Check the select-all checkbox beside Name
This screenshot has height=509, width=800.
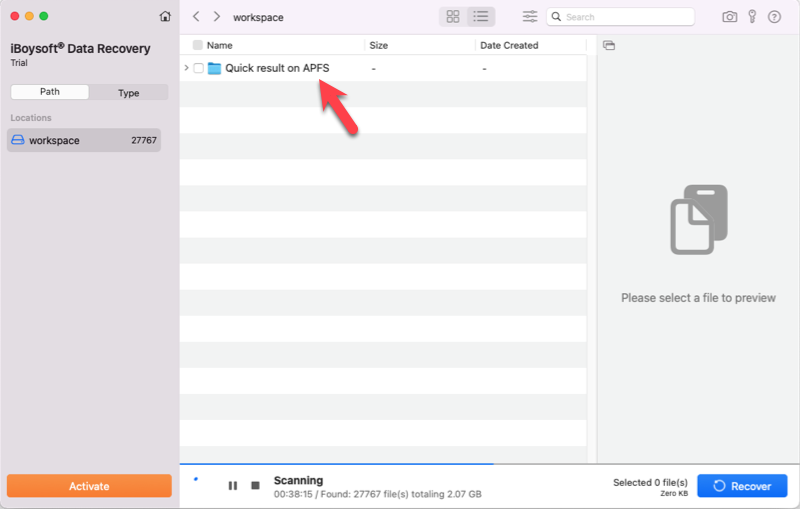pyautogui.click(x=197, y=45)
